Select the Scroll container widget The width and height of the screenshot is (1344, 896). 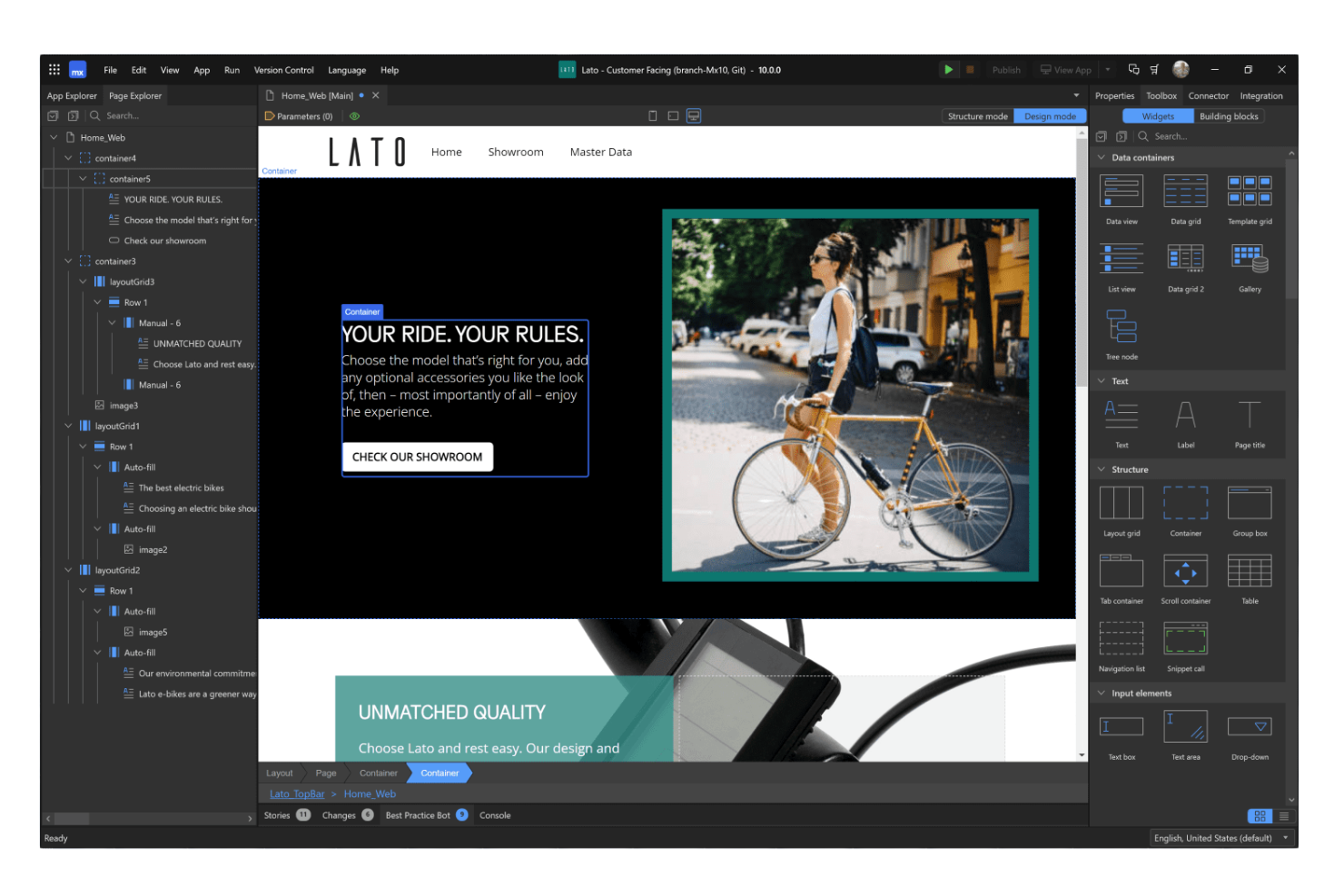point(1185,572)
